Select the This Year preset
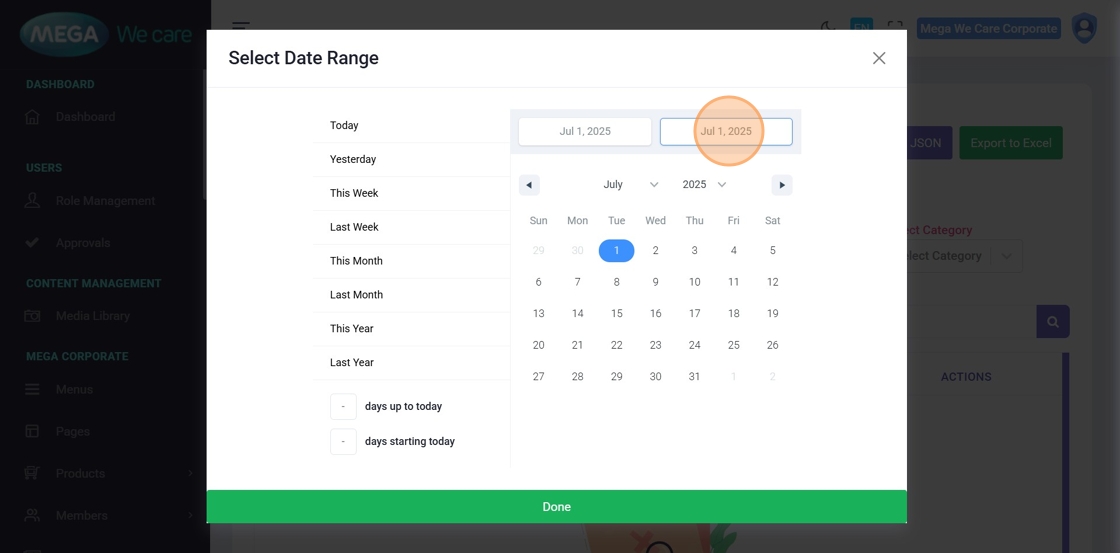1120x553 pixels. [352, 329]
